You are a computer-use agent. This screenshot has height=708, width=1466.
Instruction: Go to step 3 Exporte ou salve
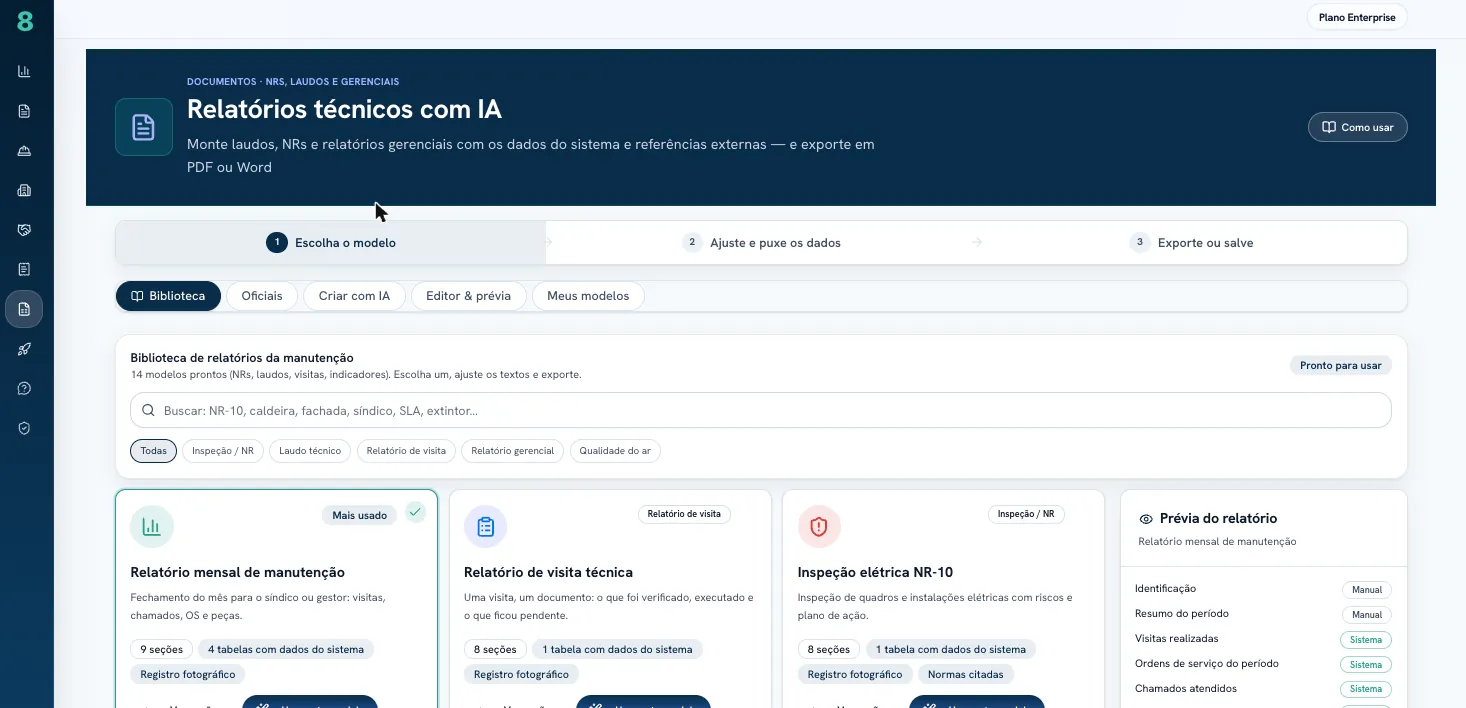coord(1192,242)
